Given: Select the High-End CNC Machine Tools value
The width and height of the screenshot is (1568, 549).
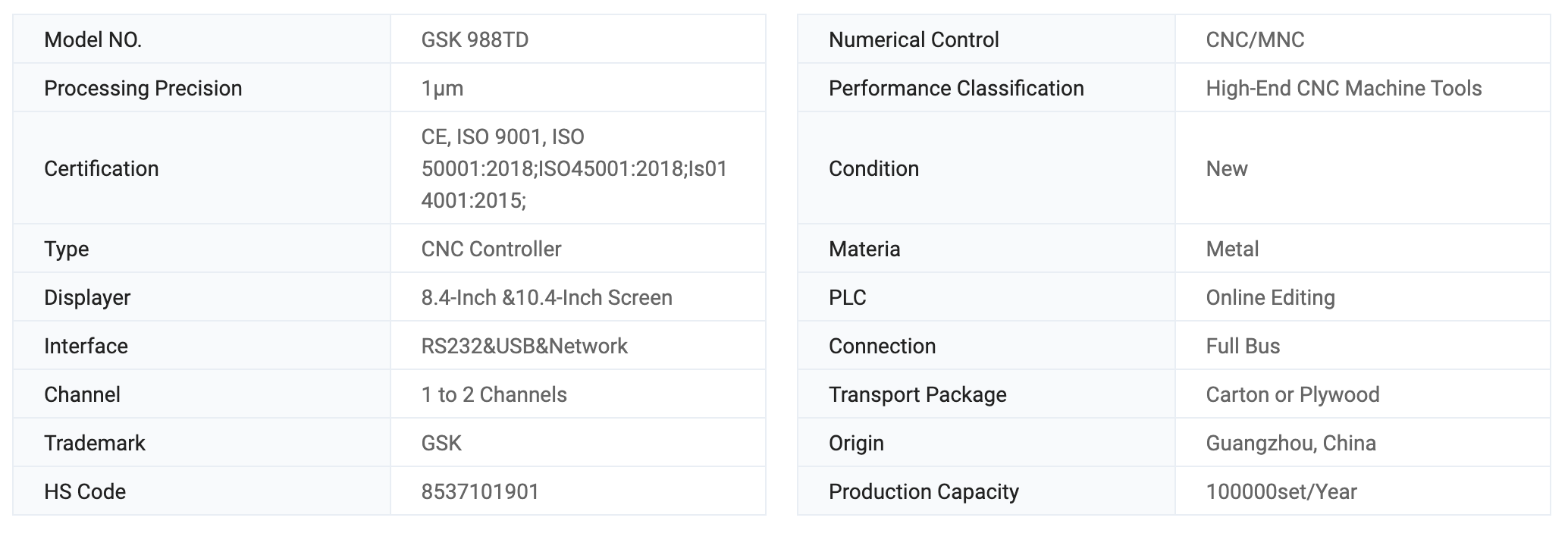Looking at the screenshot, I should point(1344,88).
